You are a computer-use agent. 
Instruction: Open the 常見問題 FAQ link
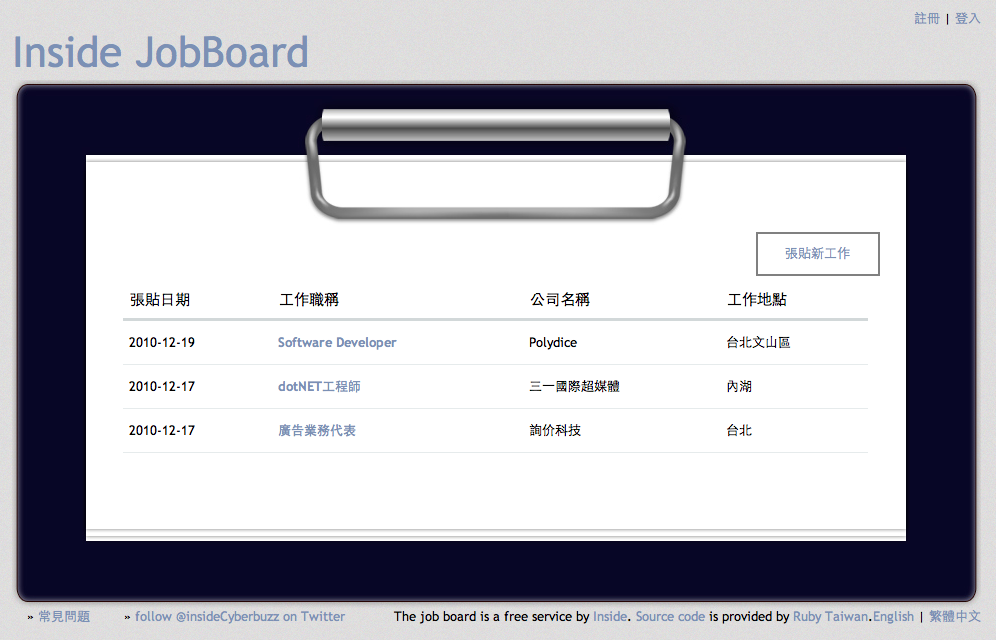(64, 617)
